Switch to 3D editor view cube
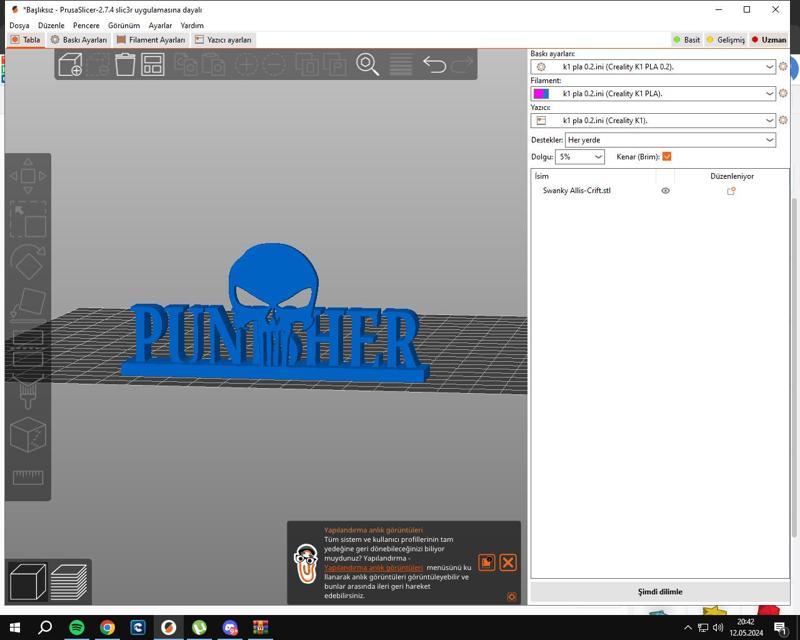Screen dimensions: 800x640 point(28,581)
